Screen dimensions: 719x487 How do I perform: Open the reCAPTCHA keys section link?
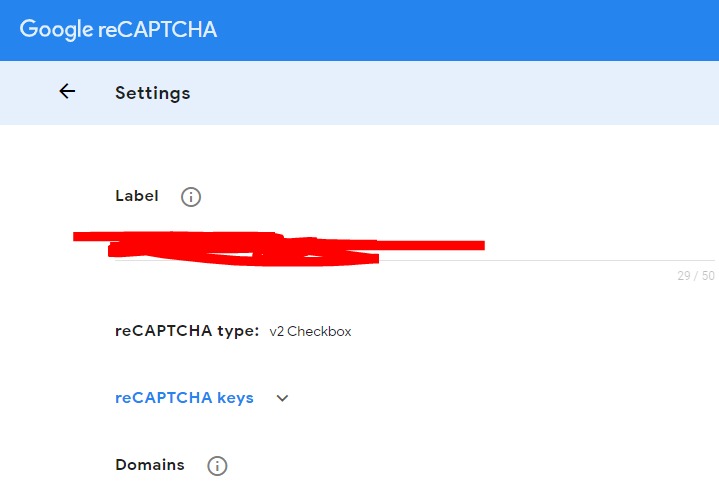click(184, 398)
